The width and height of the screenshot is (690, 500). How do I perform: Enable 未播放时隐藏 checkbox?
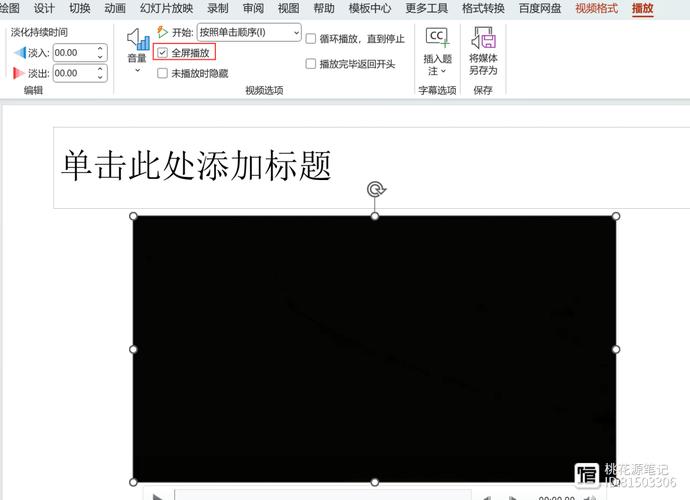pyautogui.click(x=162, y=73)
